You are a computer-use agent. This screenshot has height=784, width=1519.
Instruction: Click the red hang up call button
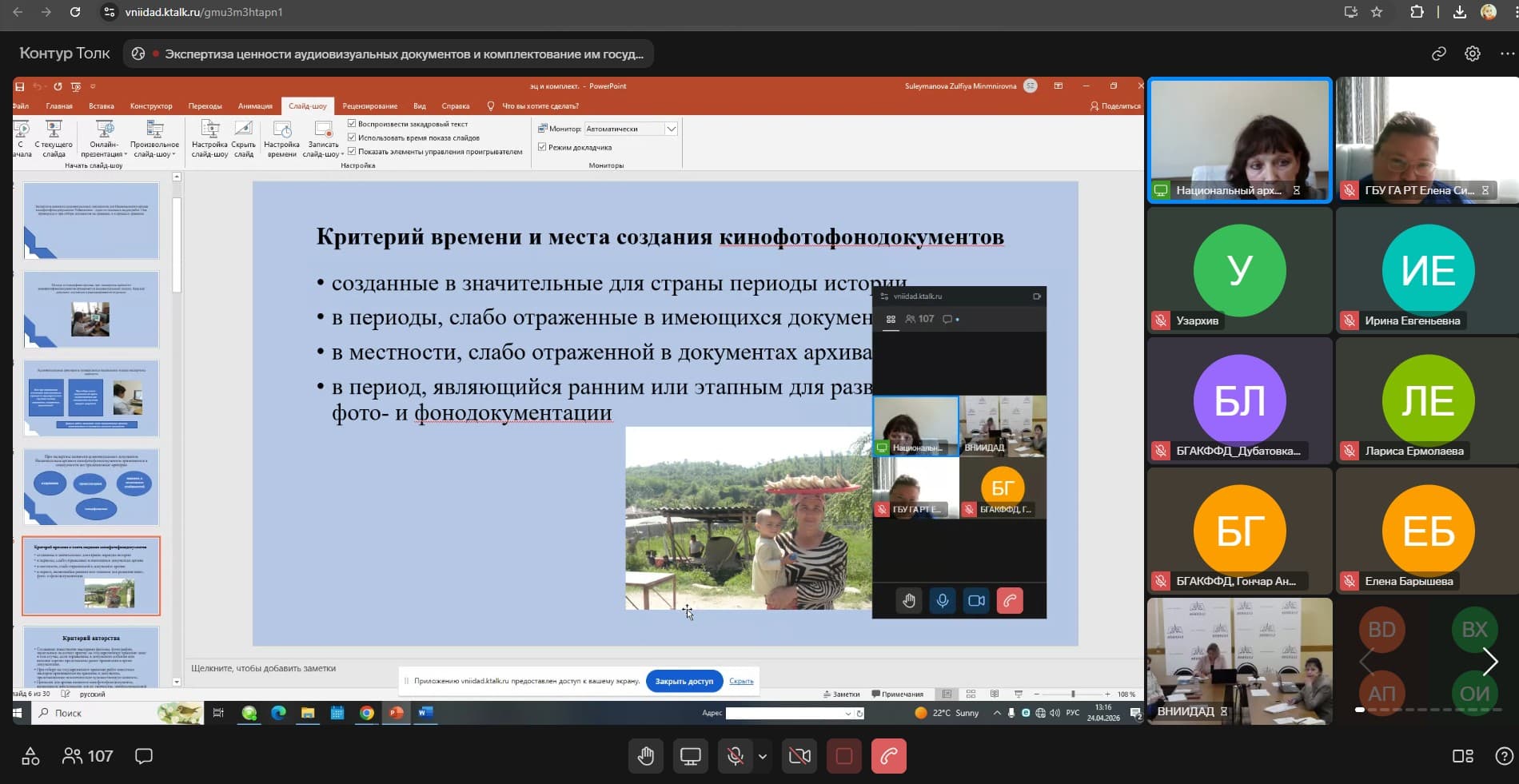click(888, 756)
